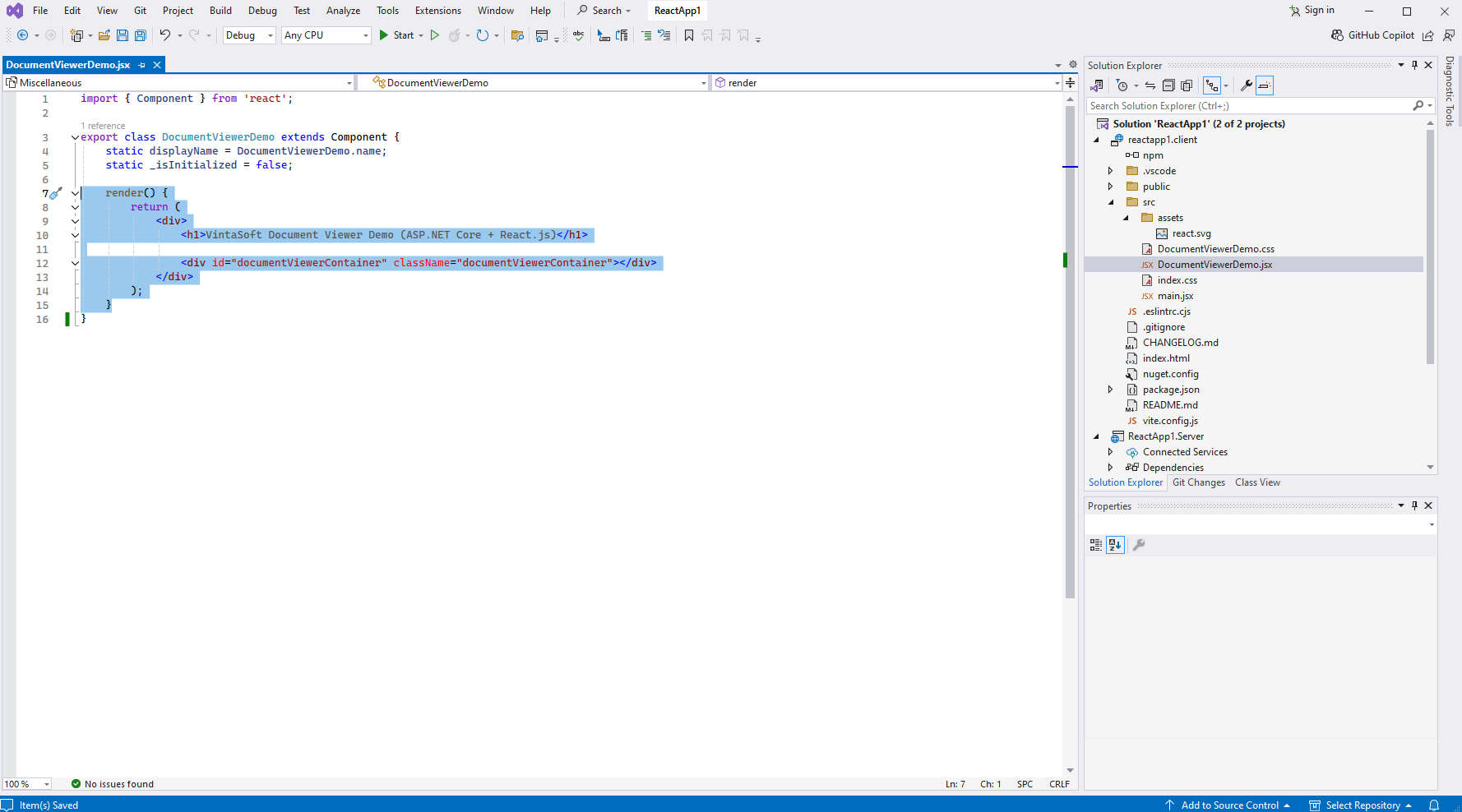Click Sign in at top right

(1312, 11)
